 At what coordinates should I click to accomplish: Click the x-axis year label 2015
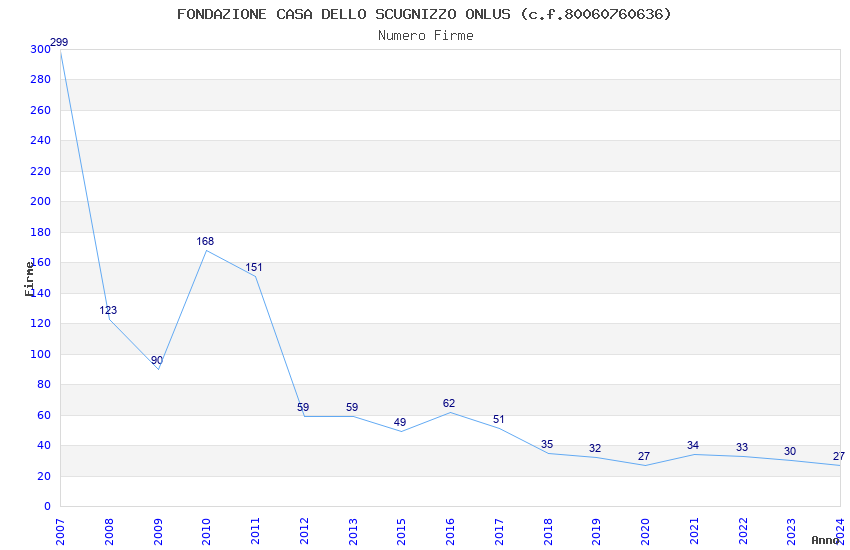(x=402, y=532)
